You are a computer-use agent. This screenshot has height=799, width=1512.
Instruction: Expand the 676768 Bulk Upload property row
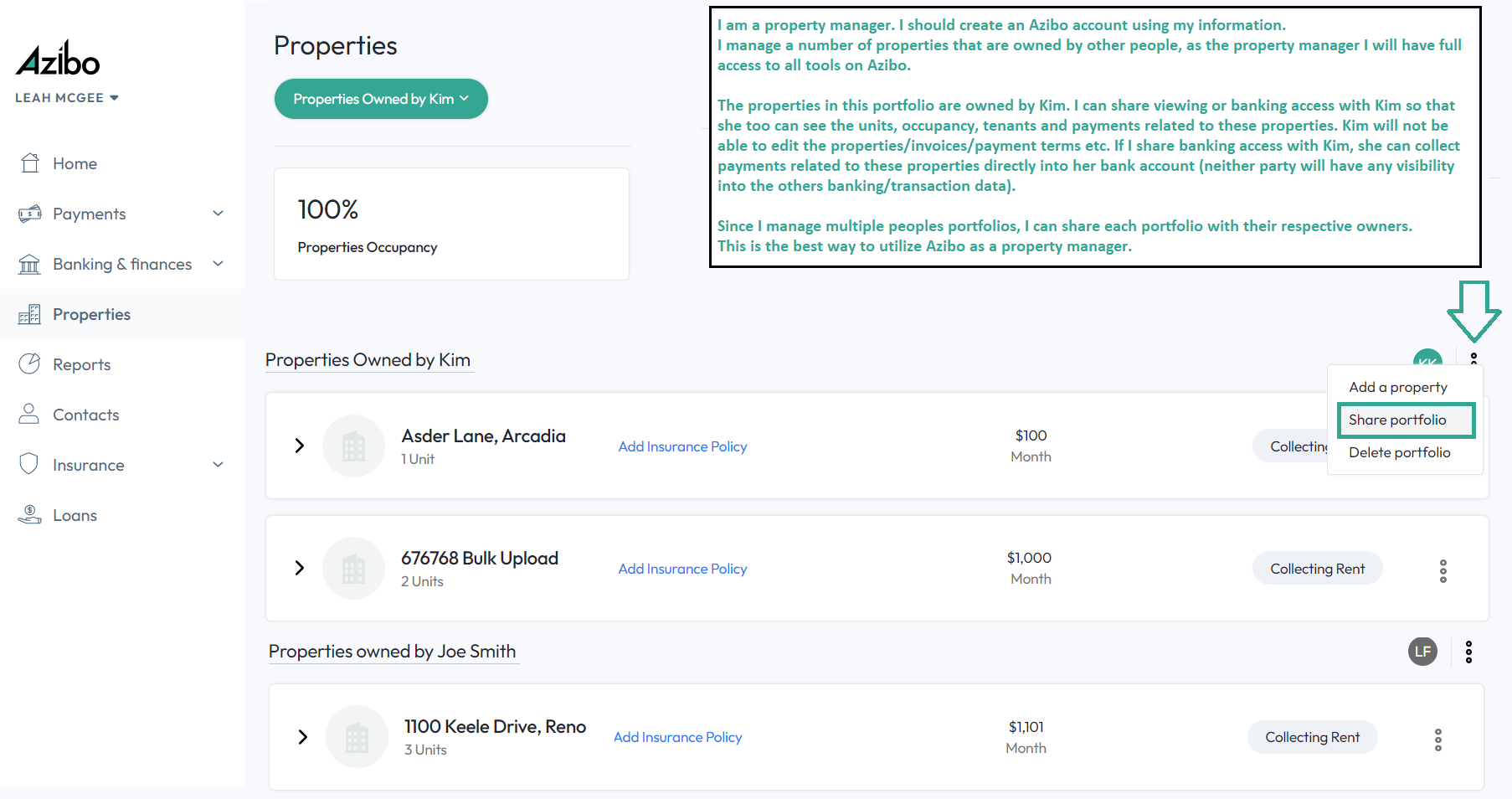(x=299, y=568)
